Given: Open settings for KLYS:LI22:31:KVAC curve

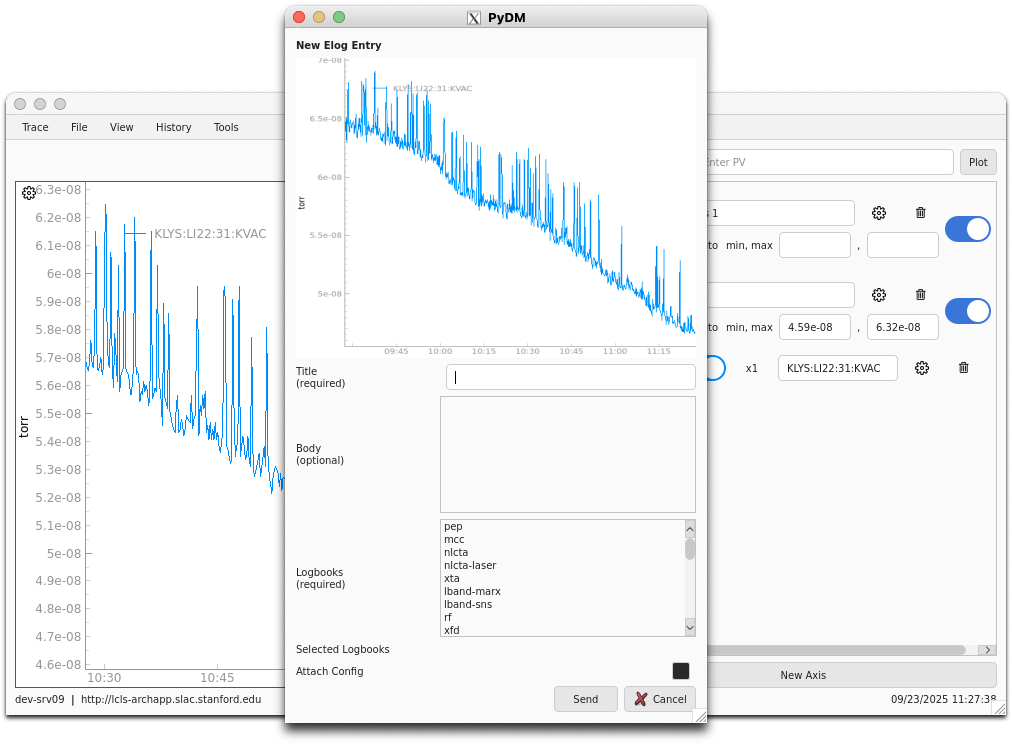Looking at the screenshot, I should (922, 368).
